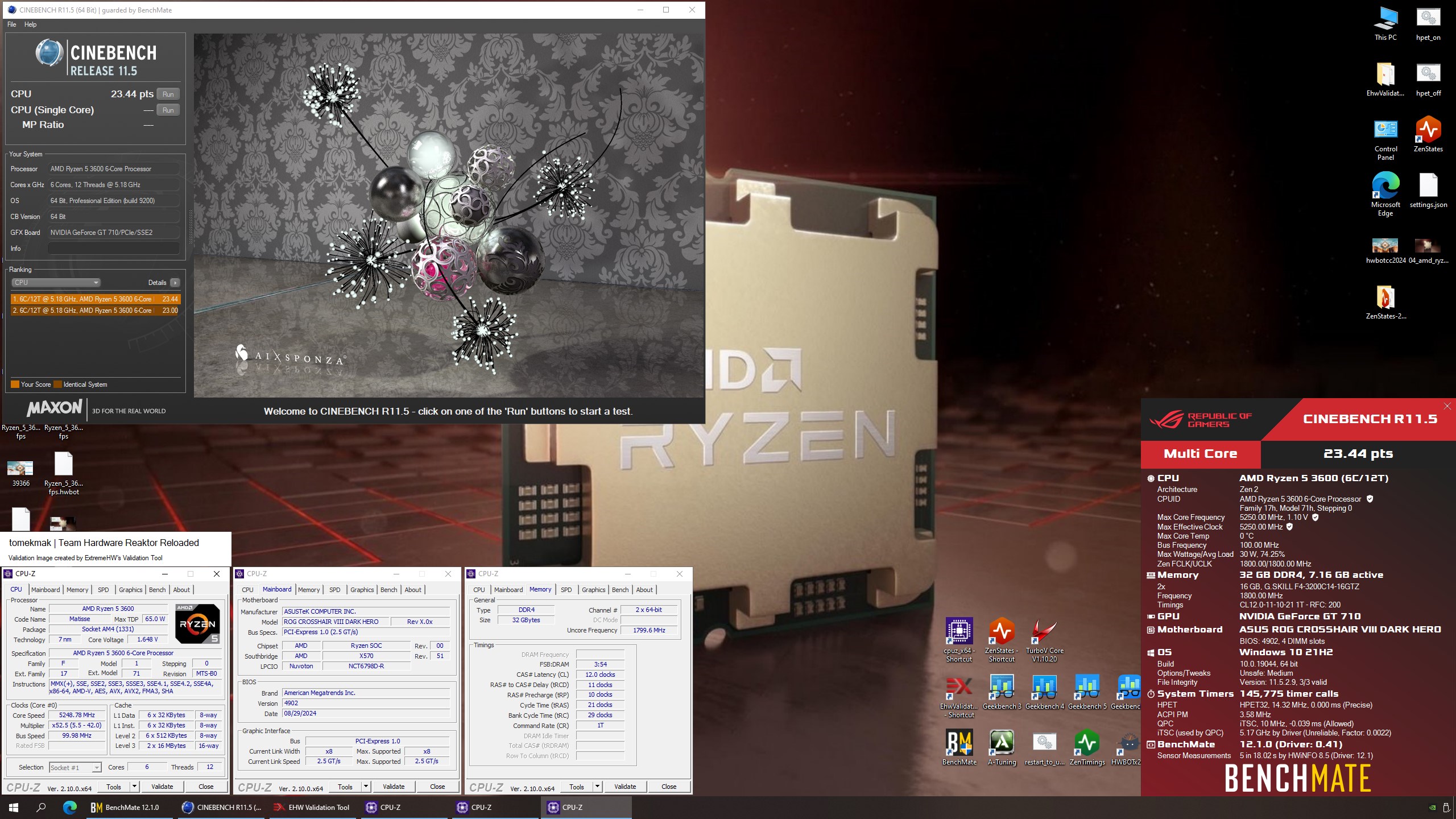Open Ryzen_5_36... fps.hwbot file on desktop
Image resolution: width=1456 pixels, height=819 pixels.
point(64,473)
